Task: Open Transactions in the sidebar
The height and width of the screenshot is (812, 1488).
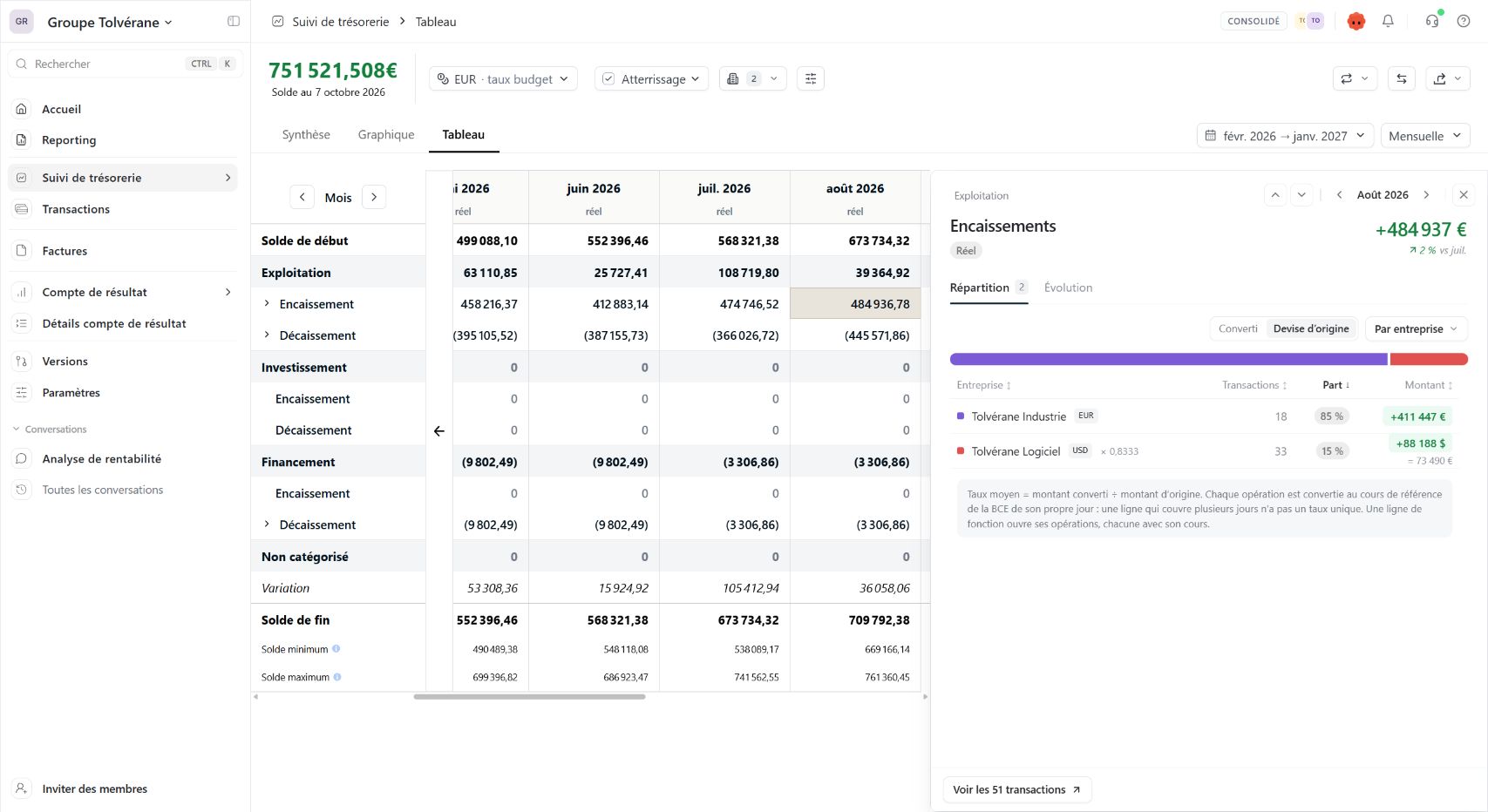Action: click(x=123, y=209)
